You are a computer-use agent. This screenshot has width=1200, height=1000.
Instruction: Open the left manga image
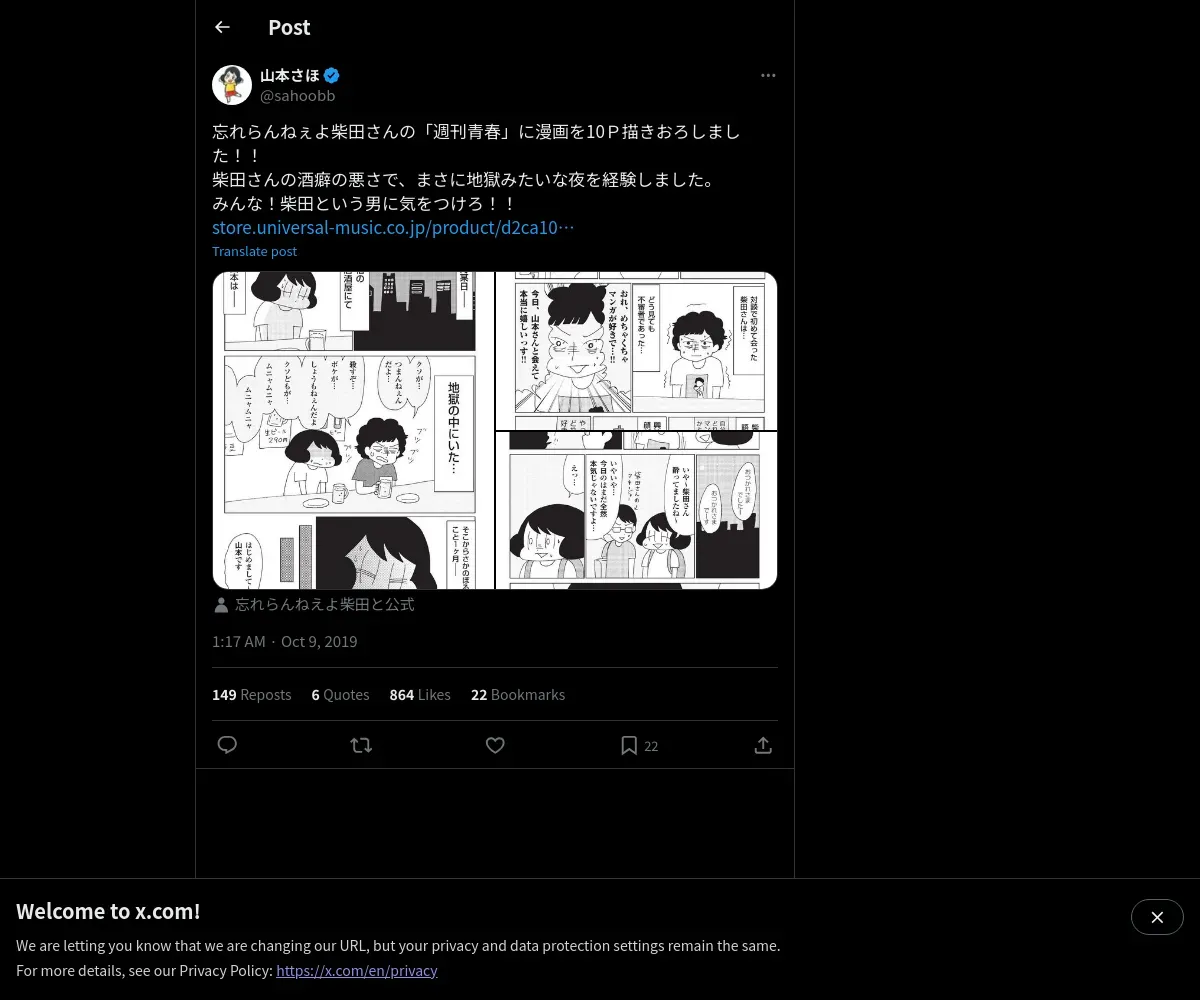(354, 430)
